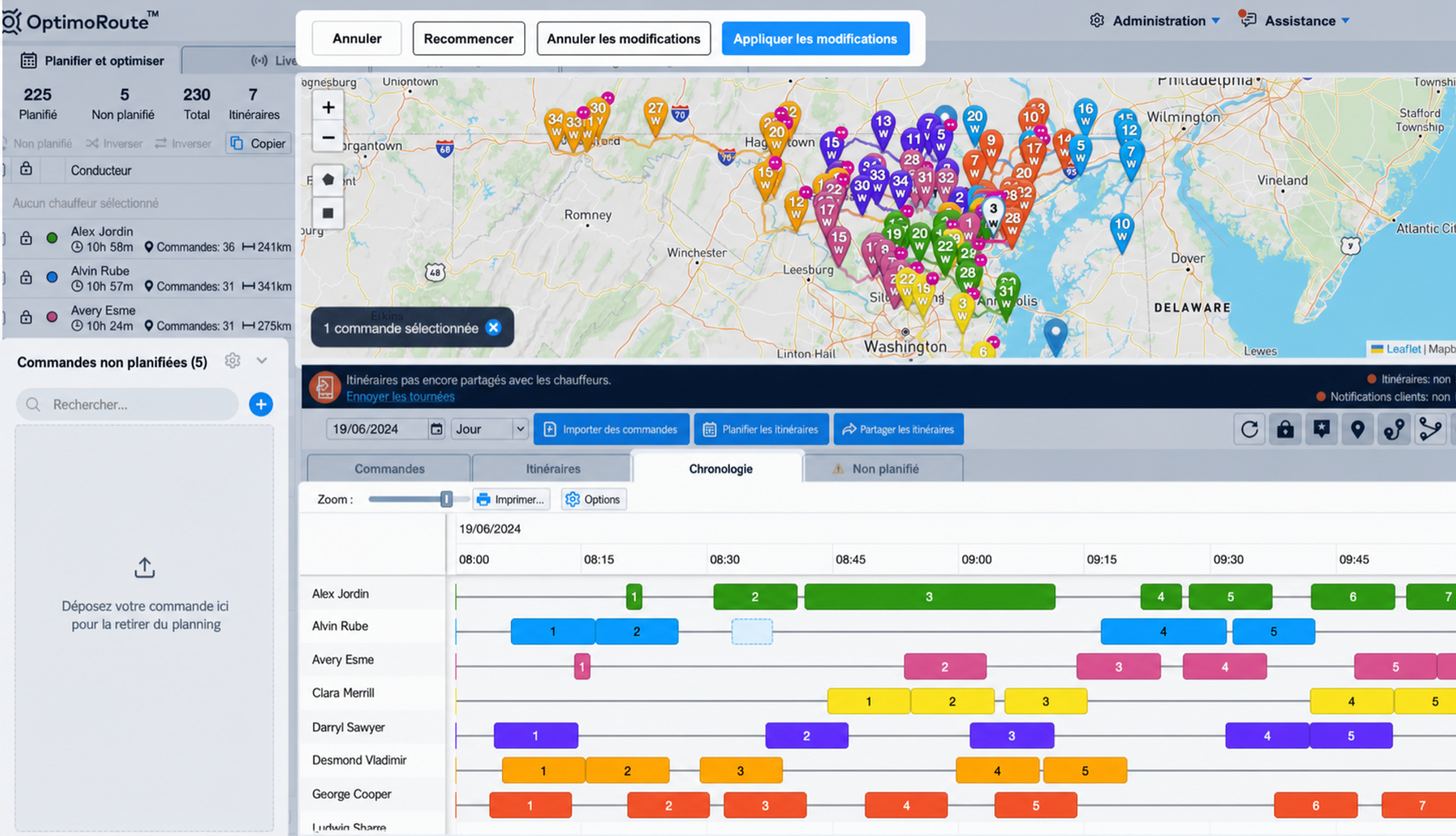Toggle lock for Alex Jordin
Image resolution: width=1456 pixels, height=836 pixels.
click(26, 238)
